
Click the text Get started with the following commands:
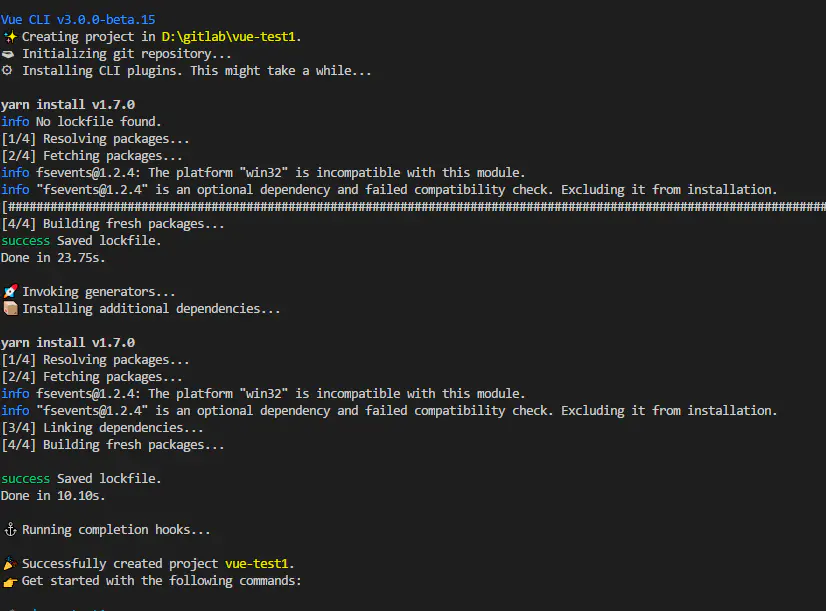coord(161,581)
